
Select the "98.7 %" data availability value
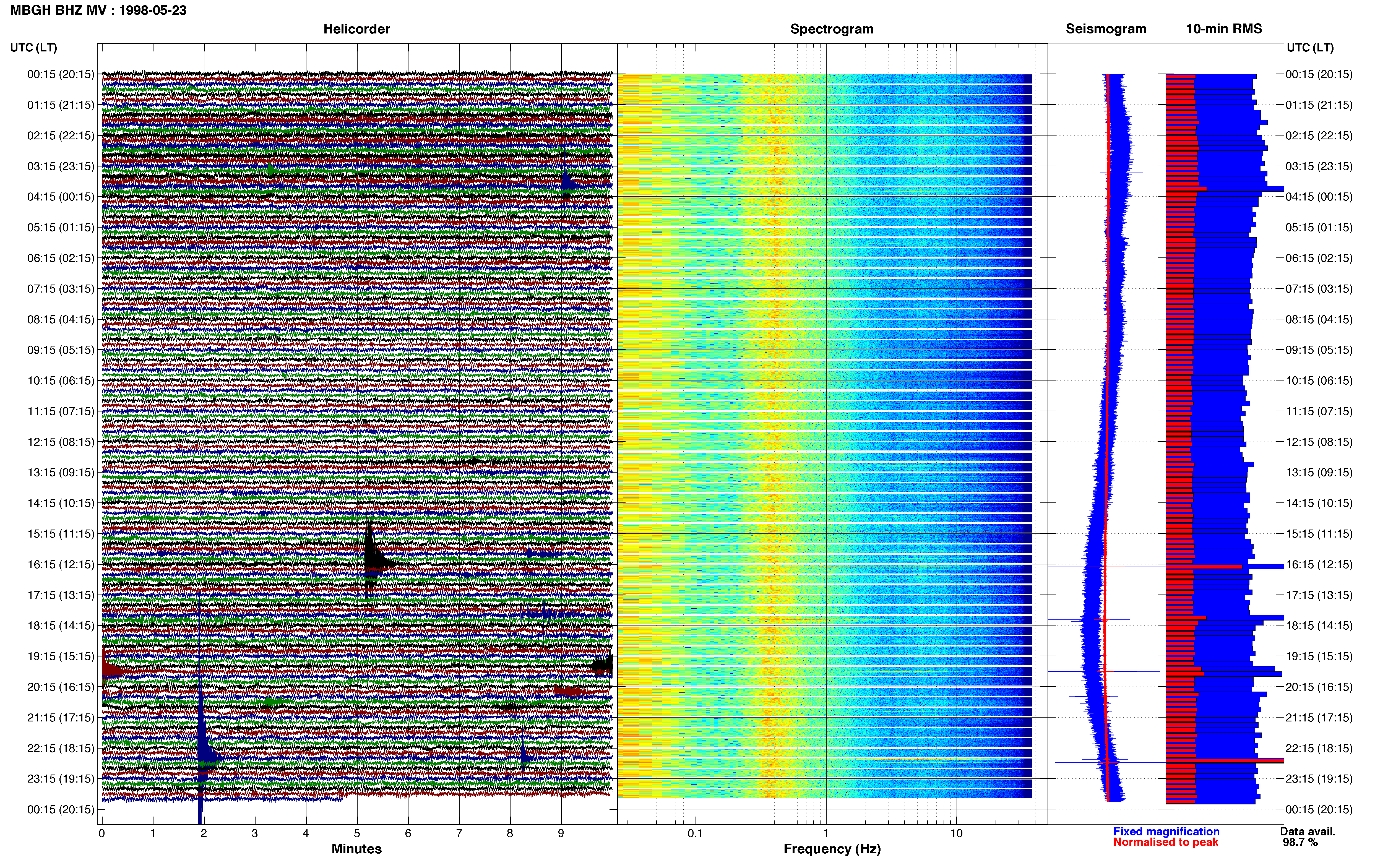click(x=1300, y=842)
